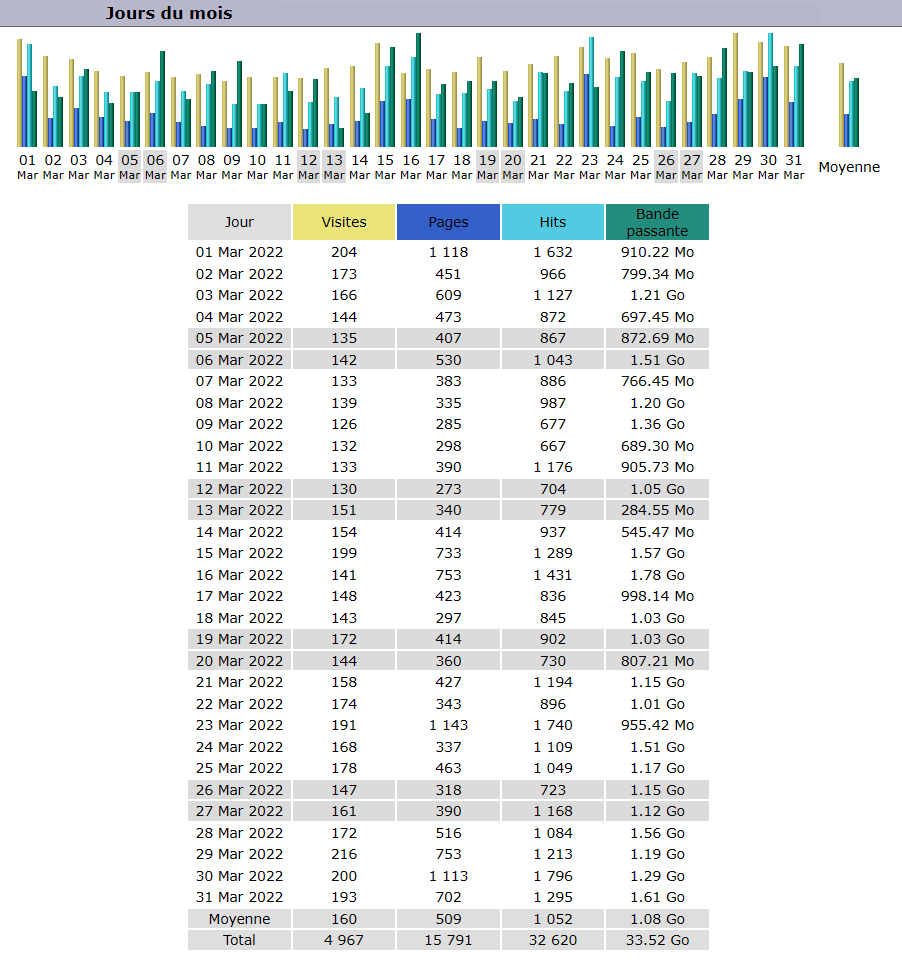Click the Total row label

click(x=239, y=940)
